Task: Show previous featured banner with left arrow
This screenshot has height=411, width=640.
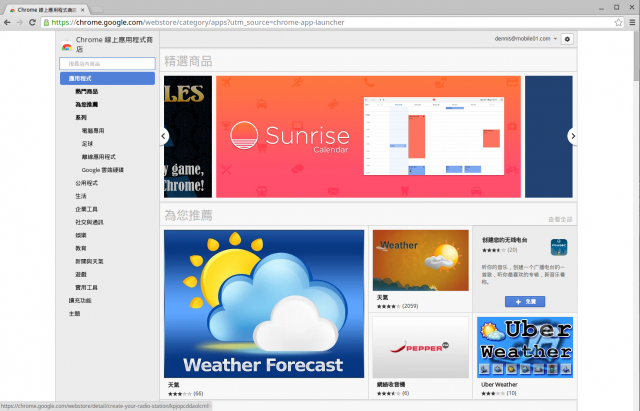Action: 164,136
